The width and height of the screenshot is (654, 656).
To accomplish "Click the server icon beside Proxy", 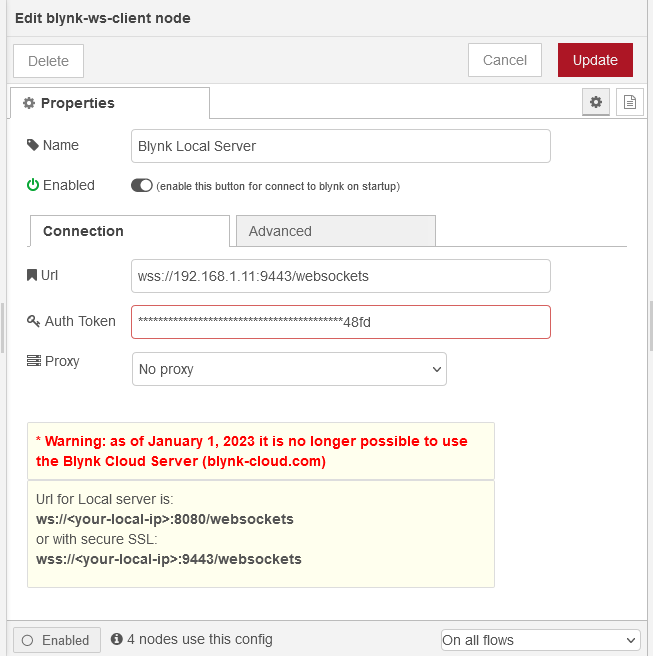I will point(34,361).
